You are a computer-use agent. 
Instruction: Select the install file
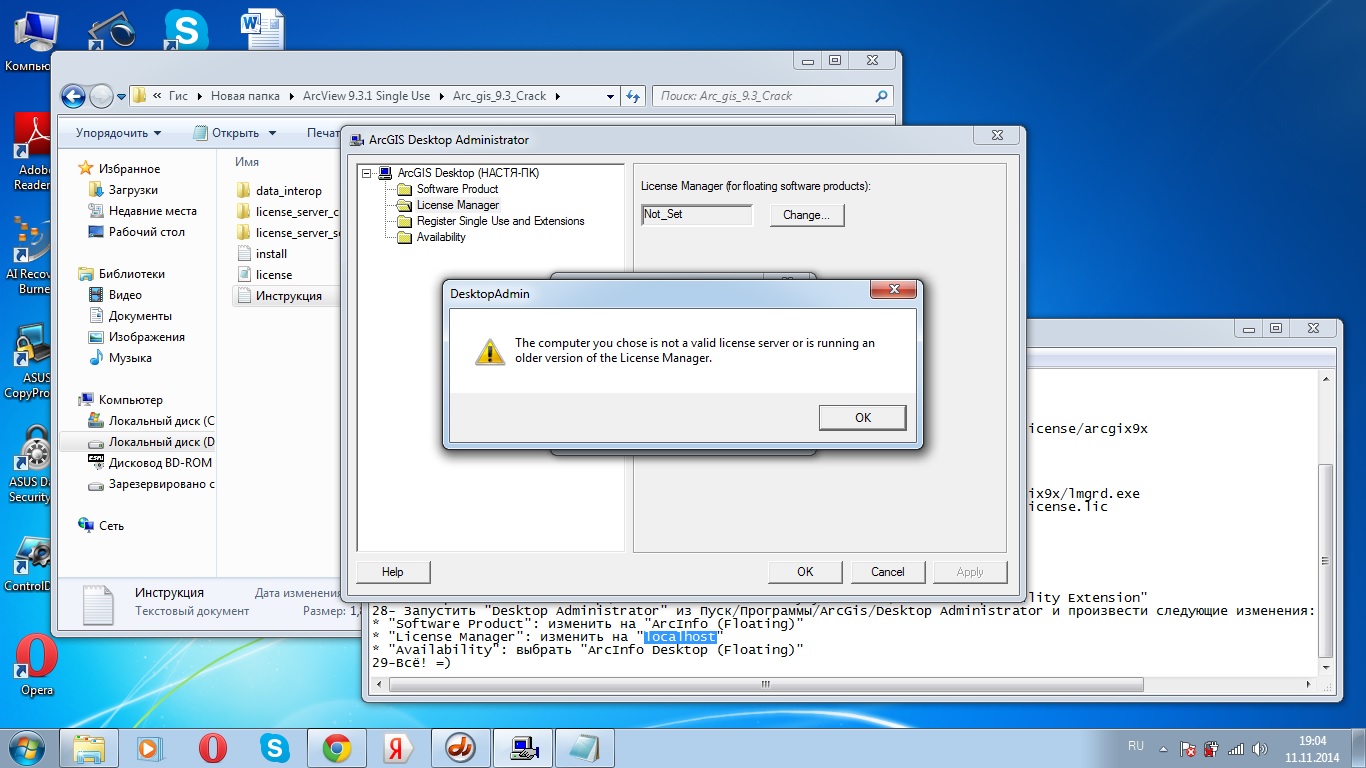271,254
